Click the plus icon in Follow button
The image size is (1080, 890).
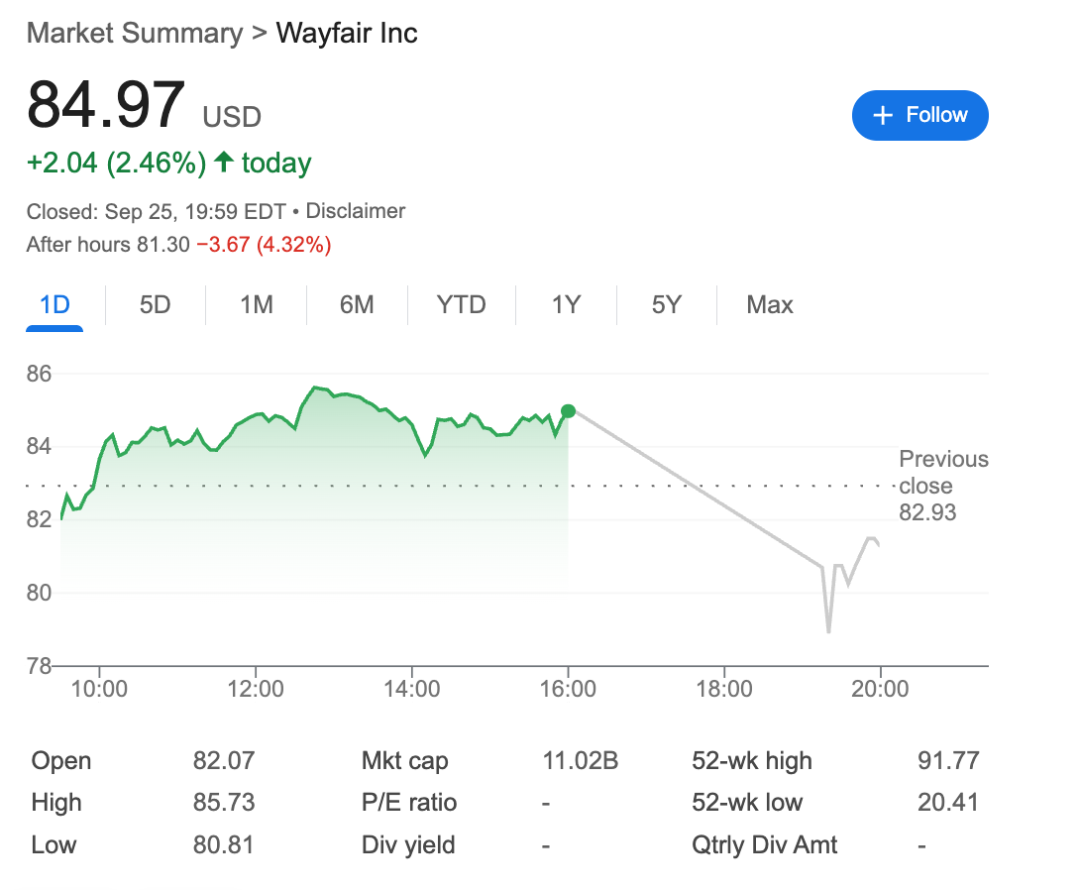882,116
